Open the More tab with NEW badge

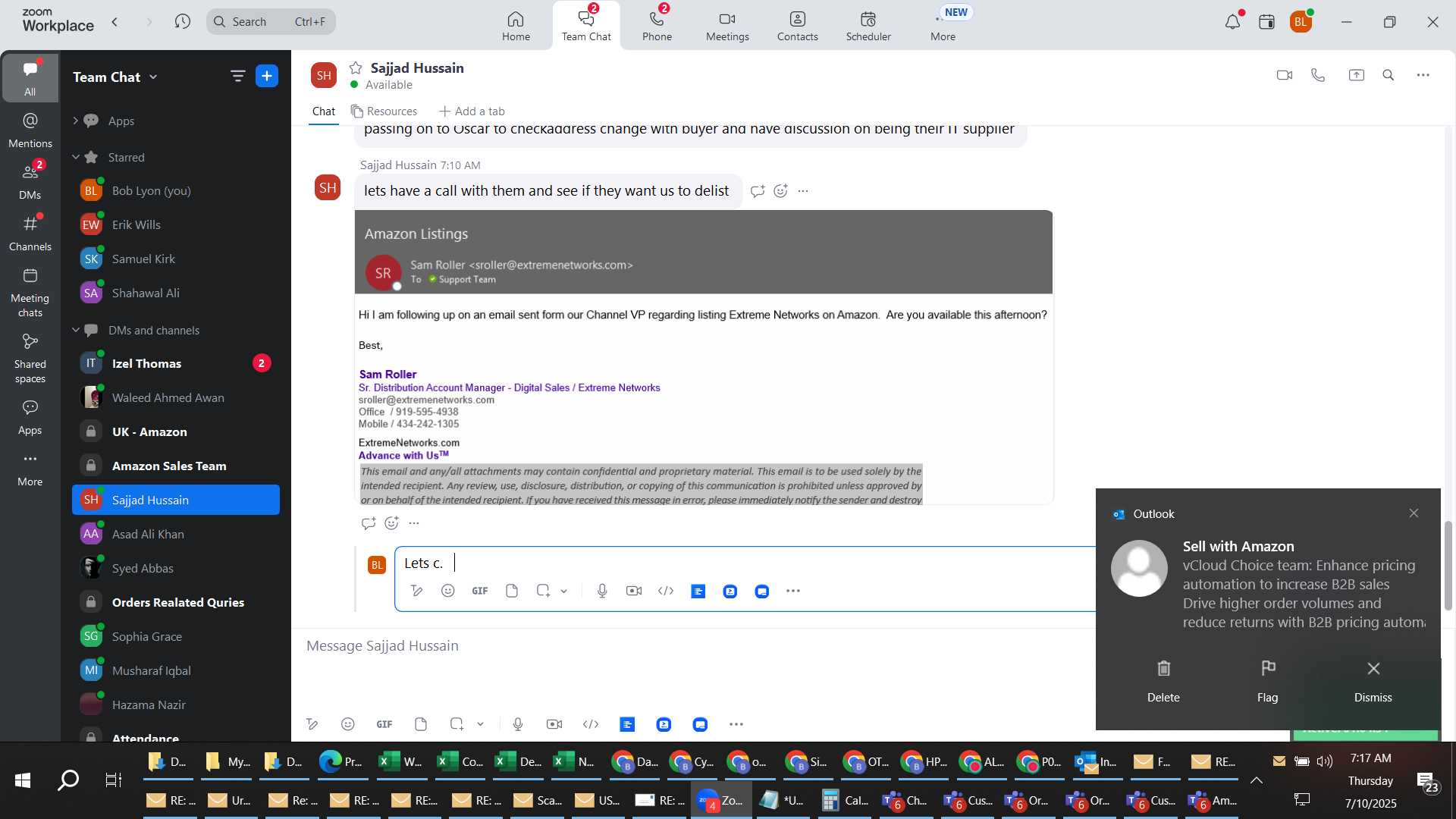943,25
